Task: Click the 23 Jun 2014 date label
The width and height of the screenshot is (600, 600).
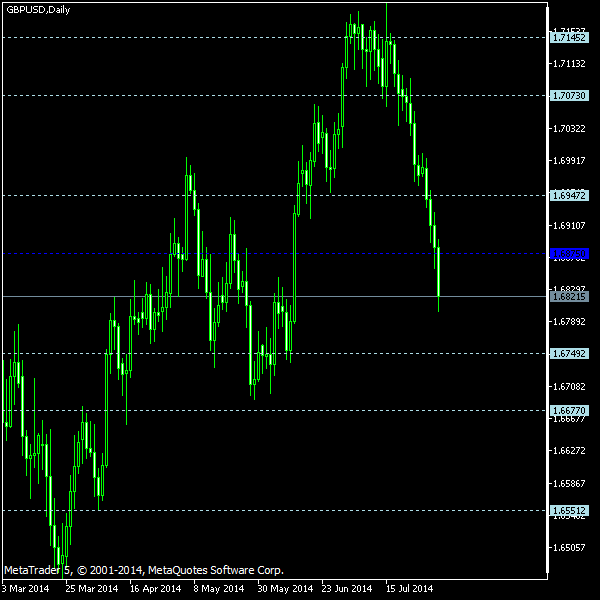Action: (347, 589)
